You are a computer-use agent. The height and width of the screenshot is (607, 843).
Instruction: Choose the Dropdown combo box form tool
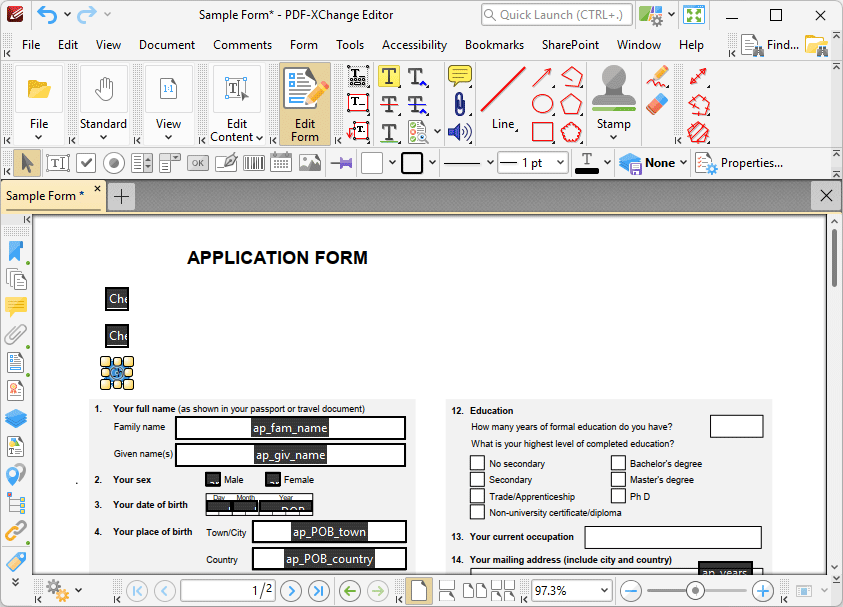click(x=170, y=163)
